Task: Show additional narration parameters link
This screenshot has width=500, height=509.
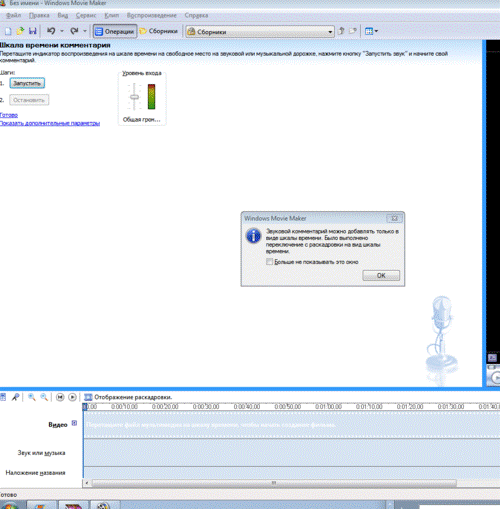Action: [50, 123]
